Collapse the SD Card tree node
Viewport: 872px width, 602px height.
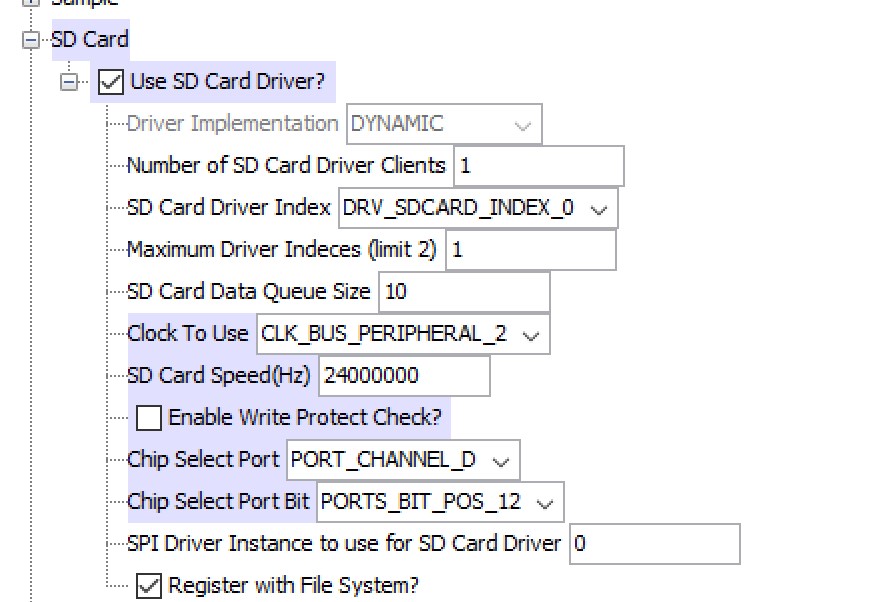point(31,40)
